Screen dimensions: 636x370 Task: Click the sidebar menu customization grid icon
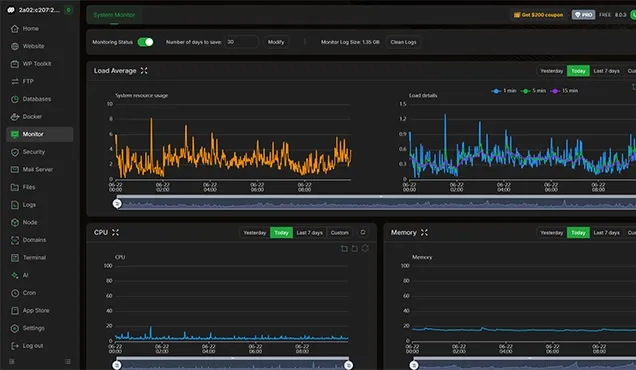(x=68, y=361)
